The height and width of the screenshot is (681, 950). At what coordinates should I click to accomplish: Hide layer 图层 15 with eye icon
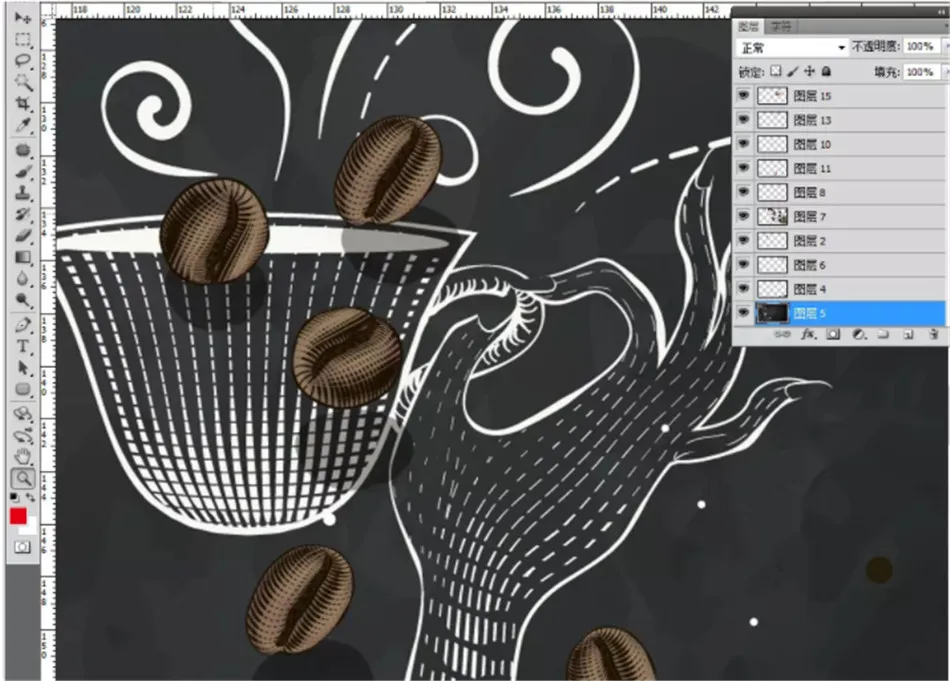click(743, 95)
